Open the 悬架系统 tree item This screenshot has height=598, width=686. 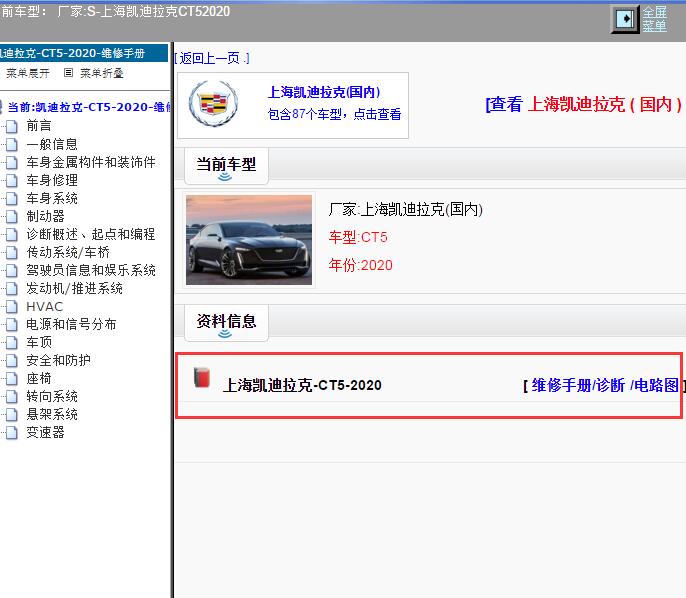52,414
